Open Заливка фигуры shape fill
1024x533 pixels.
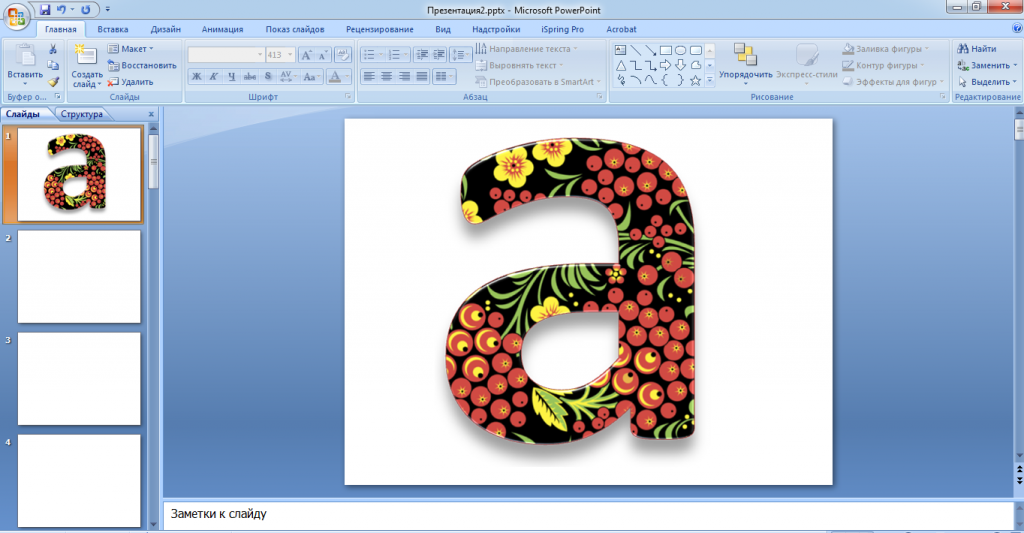tap(886, 49)
